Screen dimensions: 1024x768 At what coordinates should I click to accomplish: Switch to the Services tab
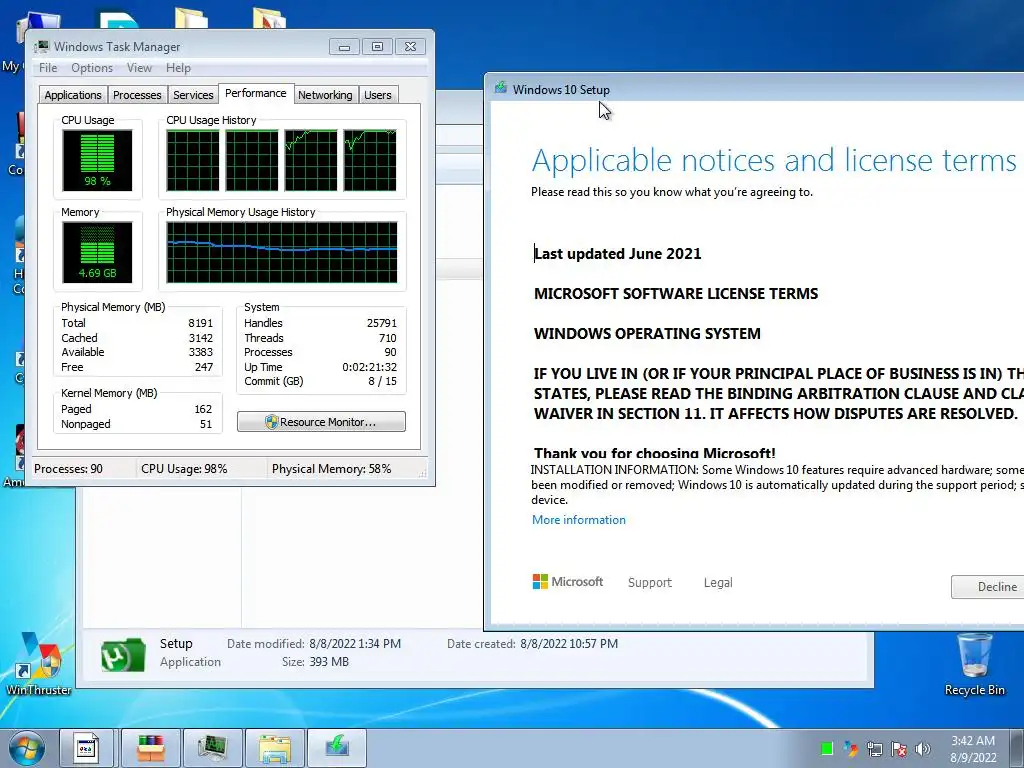tap(193, 95)
